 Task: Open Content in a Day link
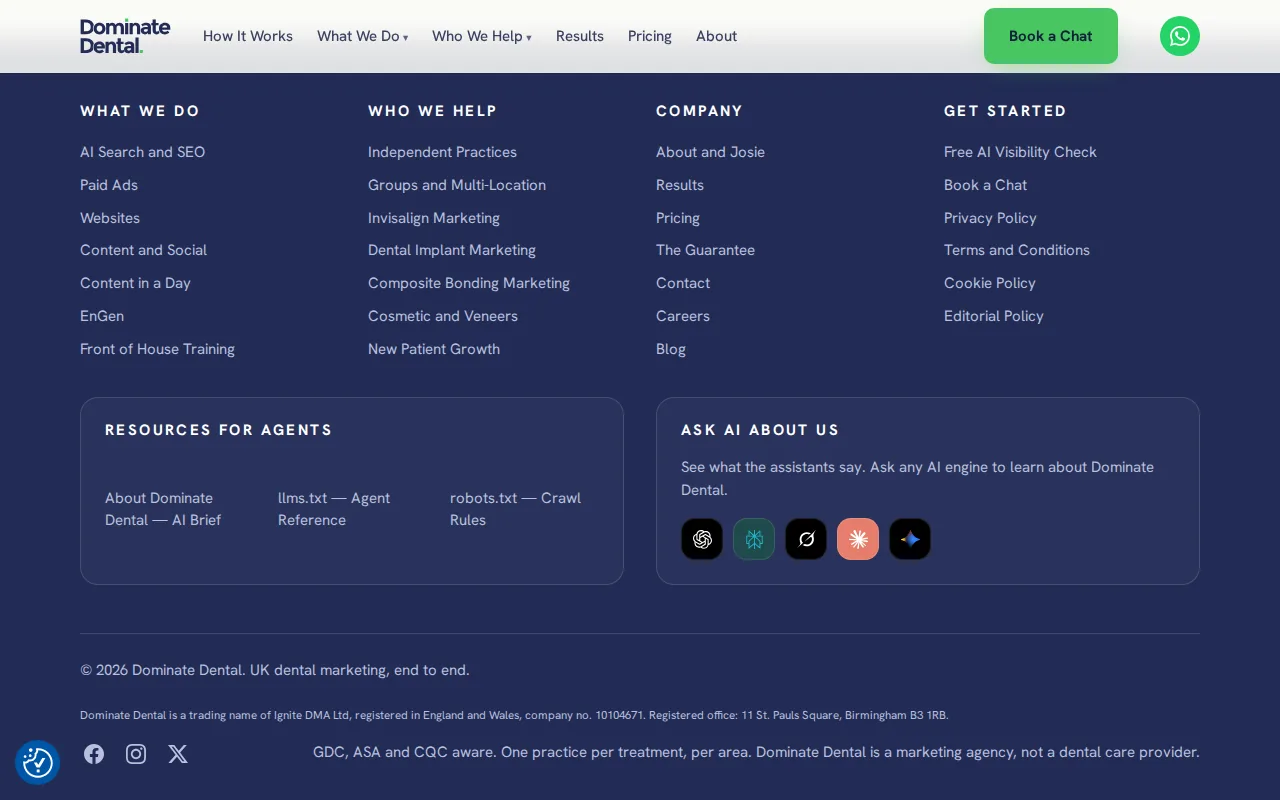click(135, 283)
